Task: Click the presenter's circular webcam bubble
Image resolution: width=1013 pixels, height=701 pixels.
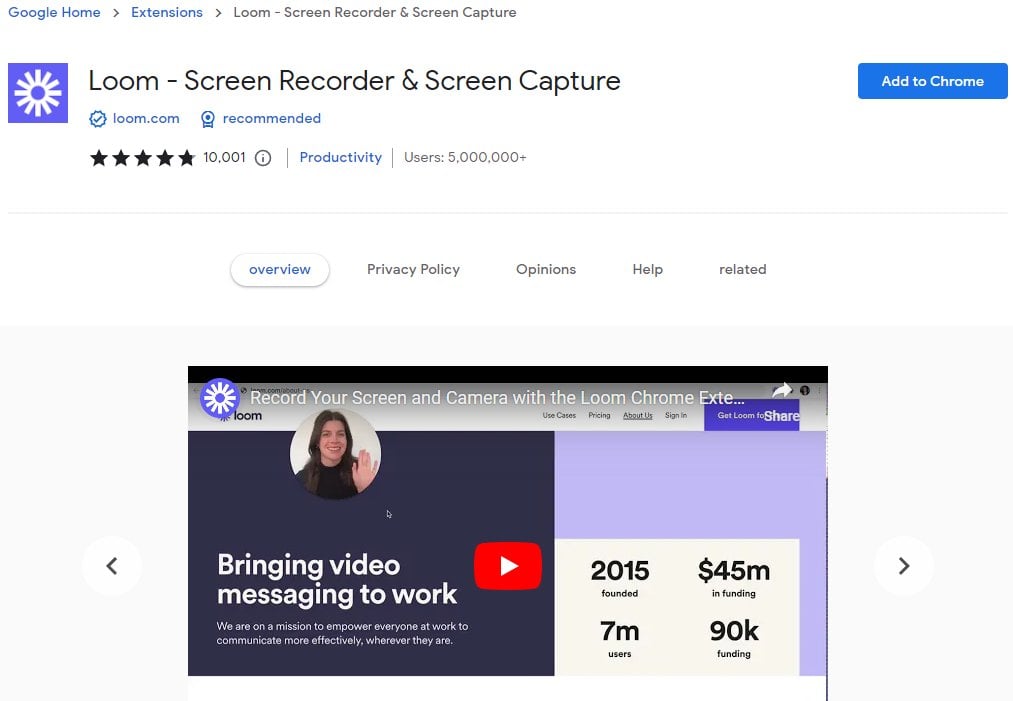Action: pyautogui.click(x=335, y=454)
